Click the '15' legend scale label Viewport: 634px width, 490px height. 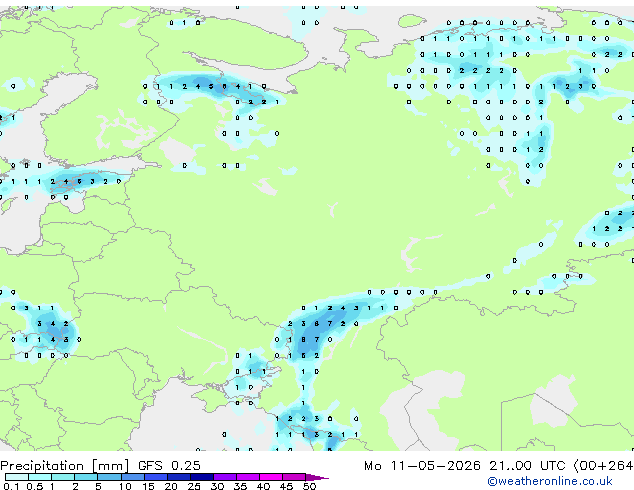tap(148, 486)
